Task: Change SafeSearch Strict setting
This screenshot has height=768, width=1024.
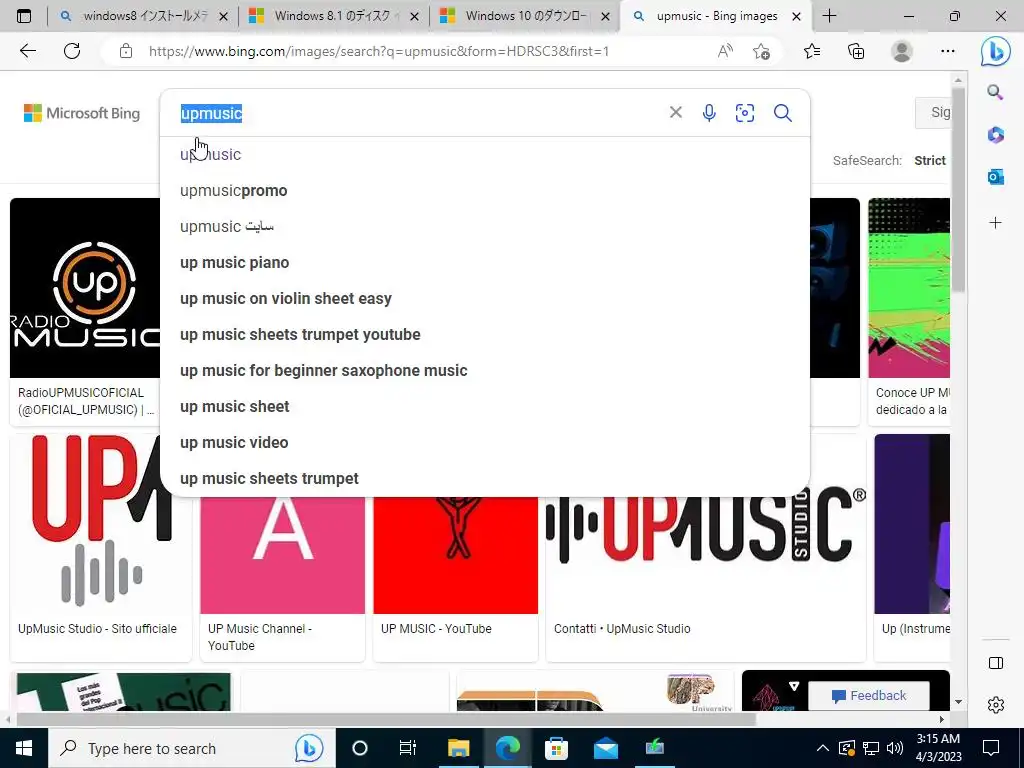Action: 929,161
